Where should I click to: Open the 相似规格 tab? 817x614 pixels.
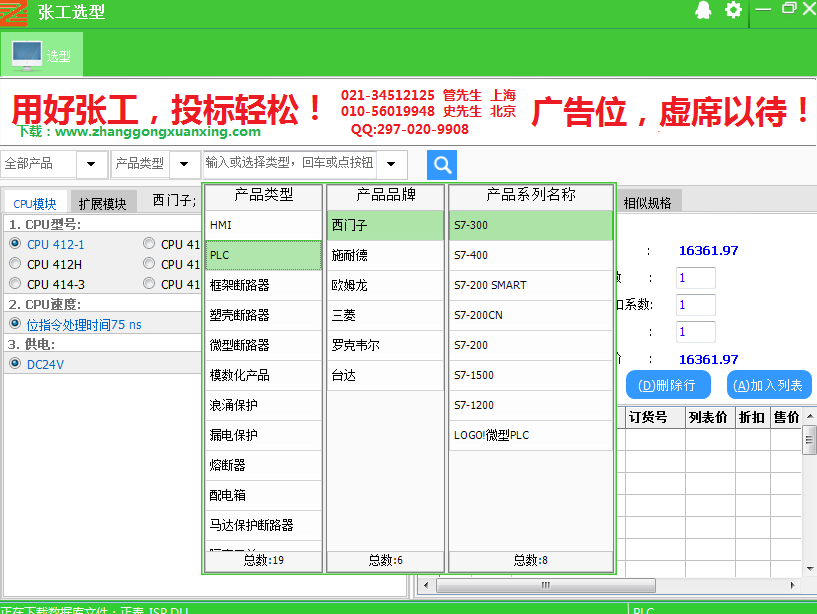(648, 203)
